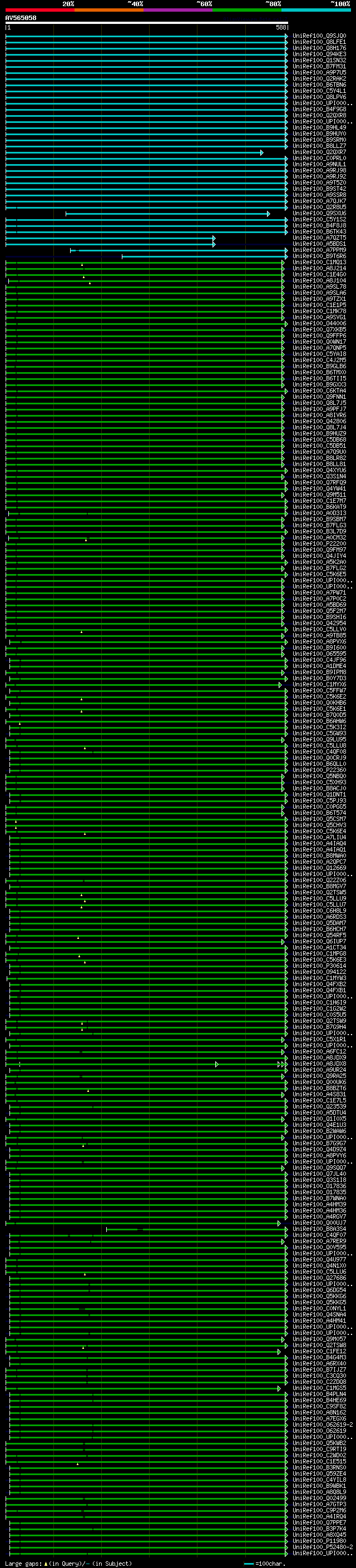Select the query name AV565058
Viewport: 356px width, 1568px height.
[x=21, y=18]
